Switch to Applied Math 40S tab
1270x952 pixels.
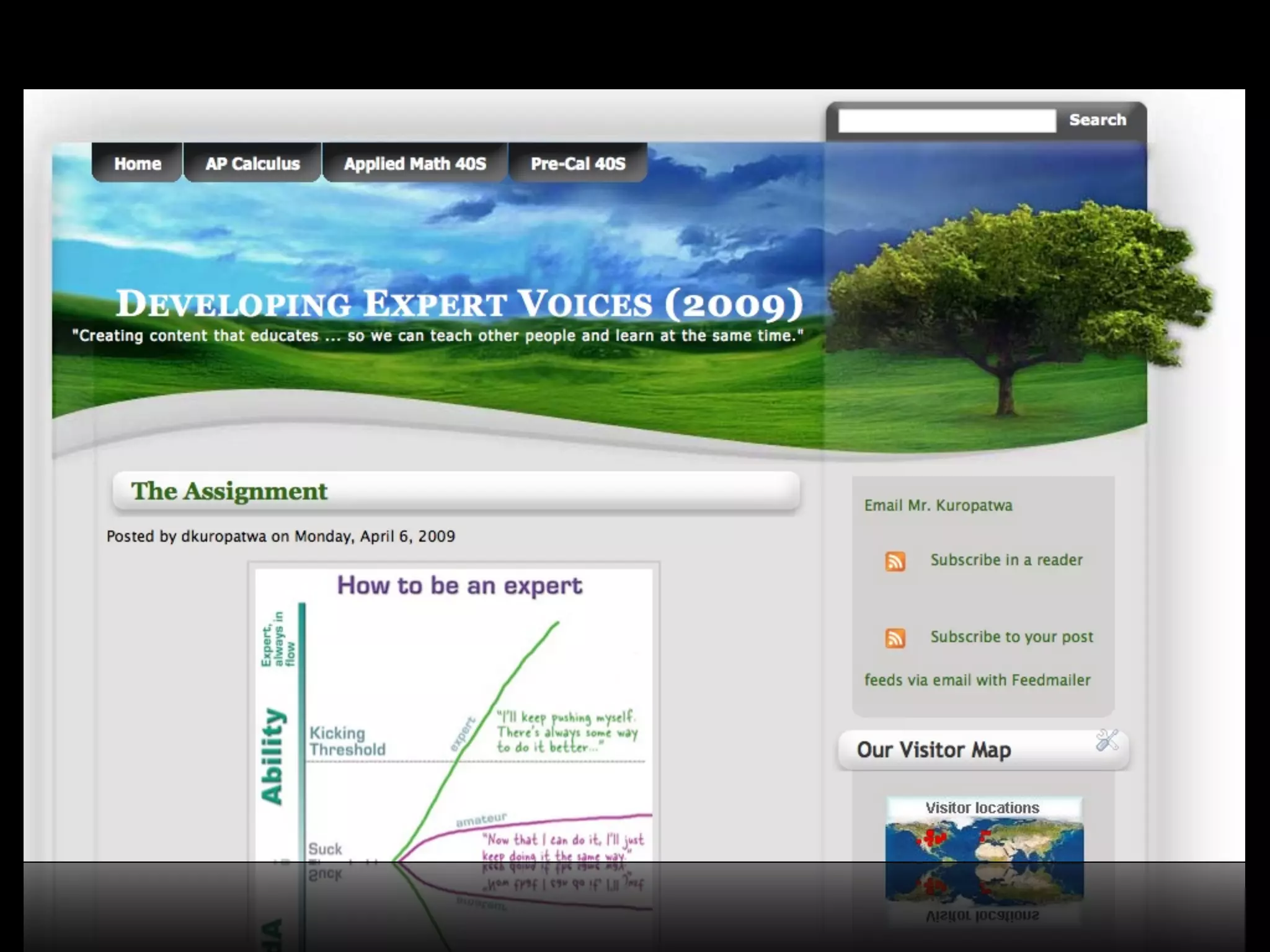[x=415, y=164]
